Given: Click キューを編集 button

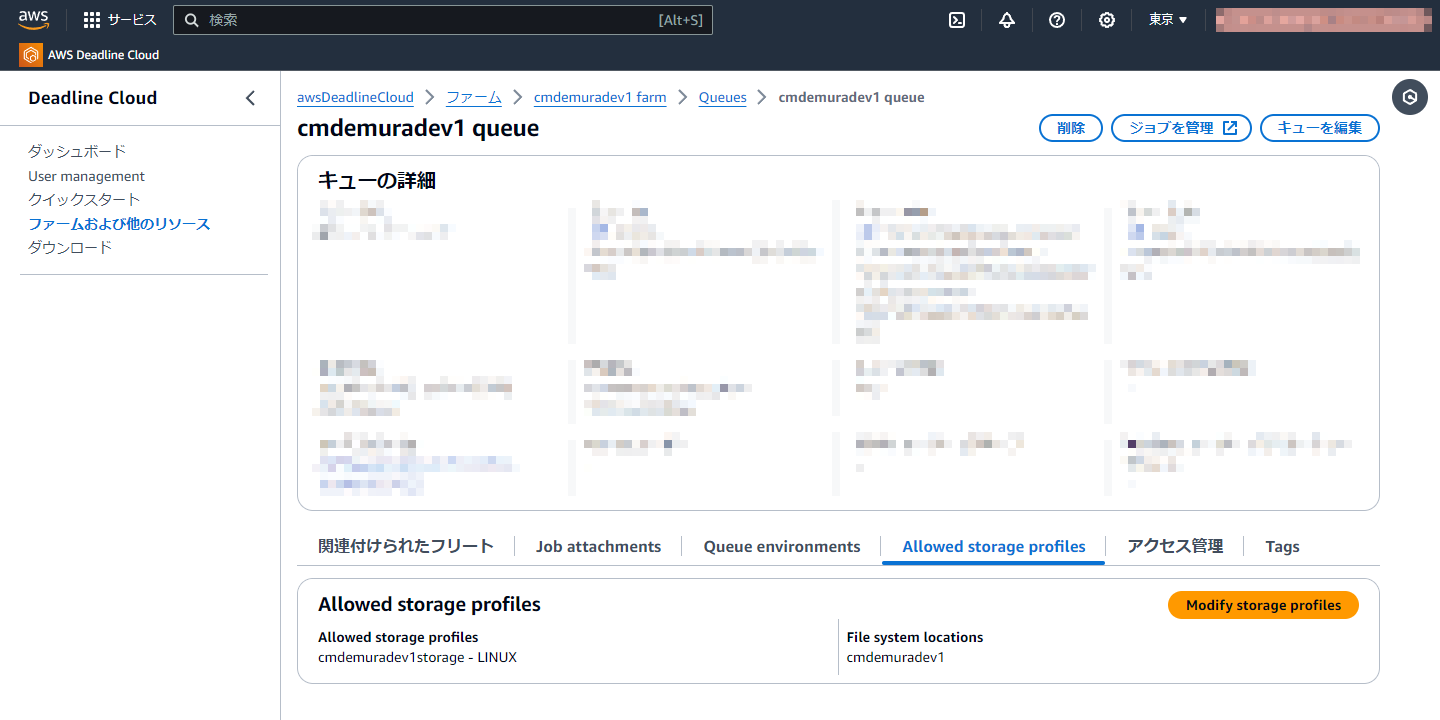Looking at the screenshot, I should [1320, 128].
